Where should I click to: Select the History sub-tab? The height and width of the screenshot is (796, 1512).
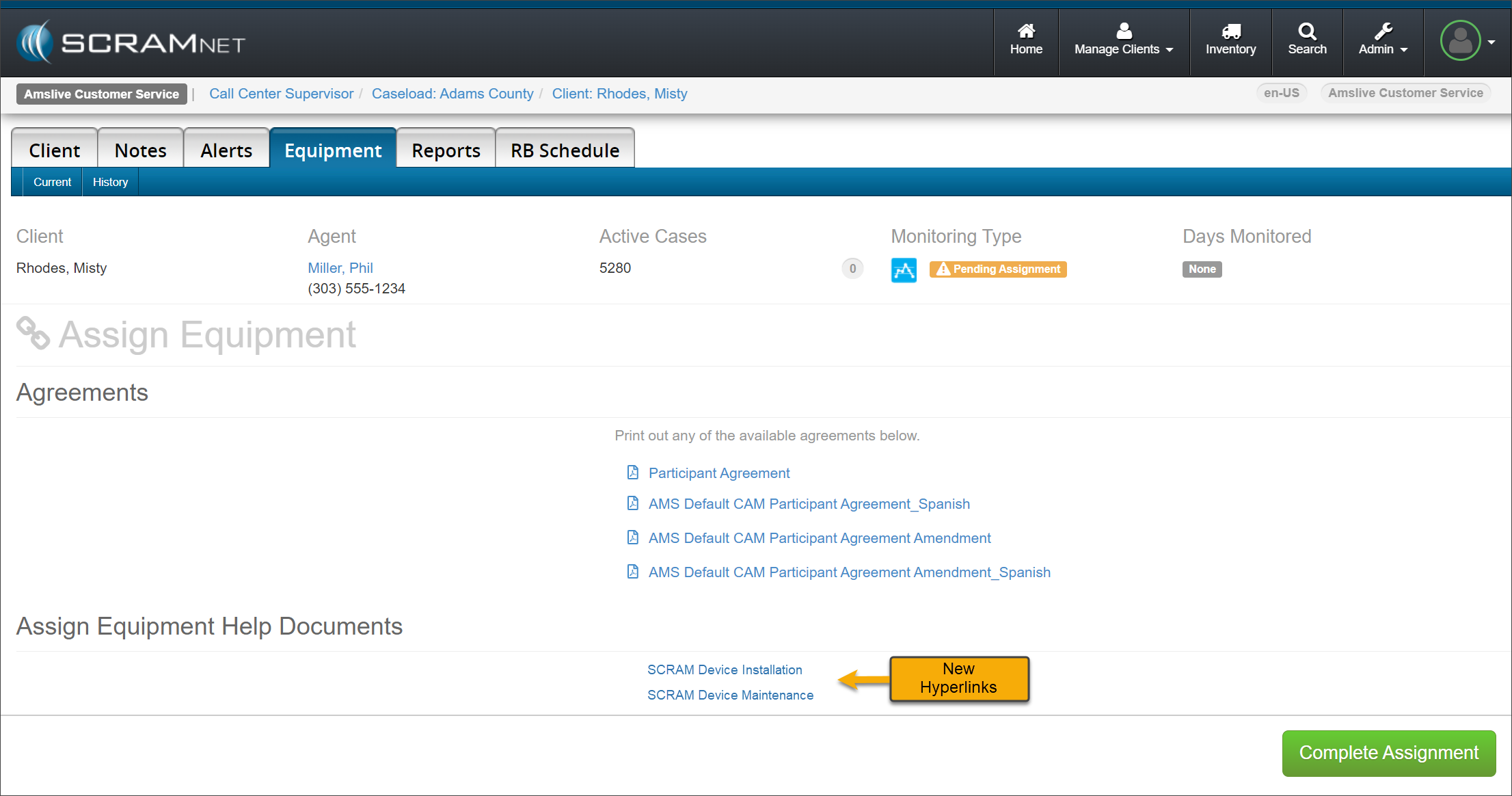coord(110,182)
